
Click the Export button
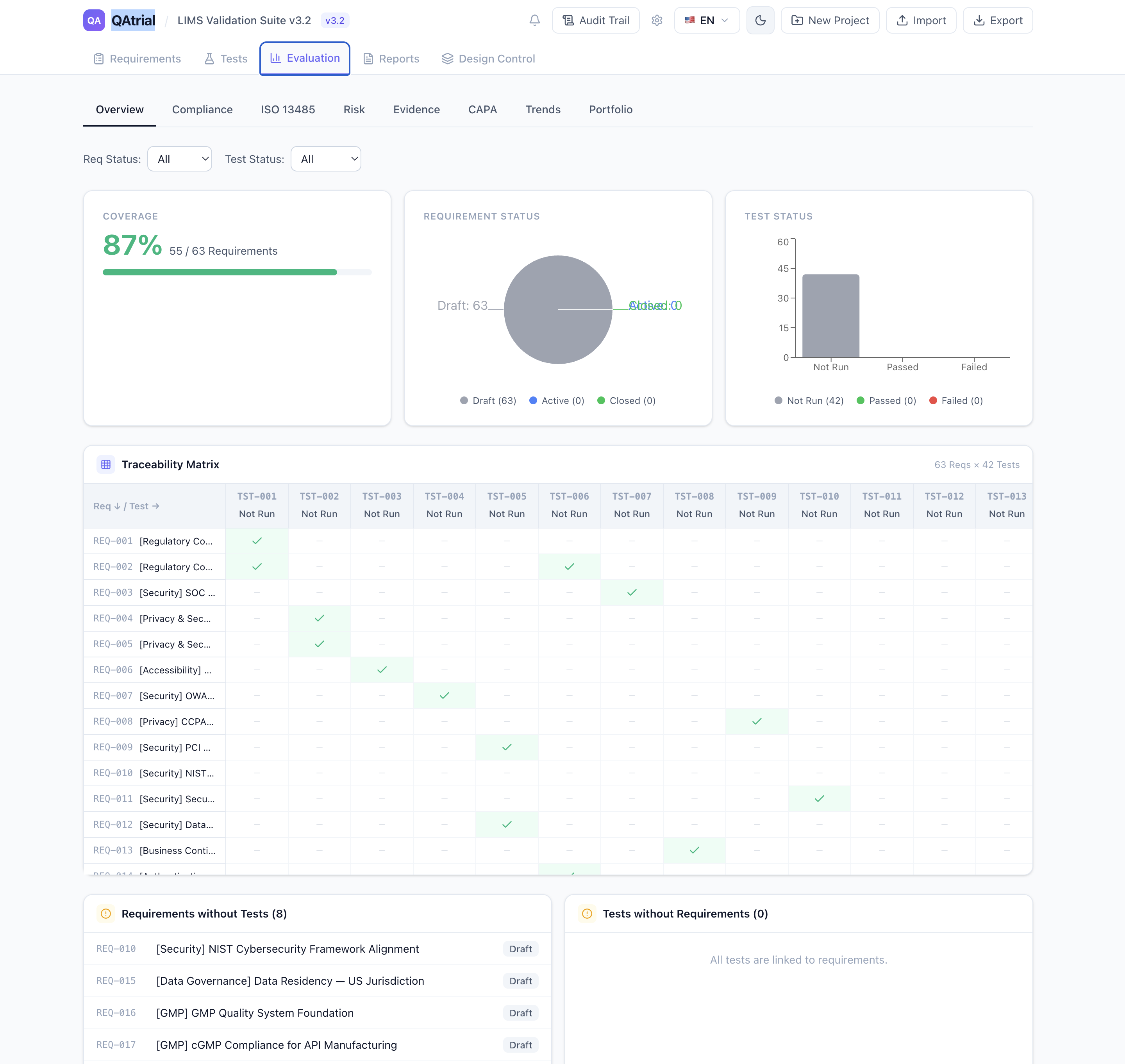(997, 20)
